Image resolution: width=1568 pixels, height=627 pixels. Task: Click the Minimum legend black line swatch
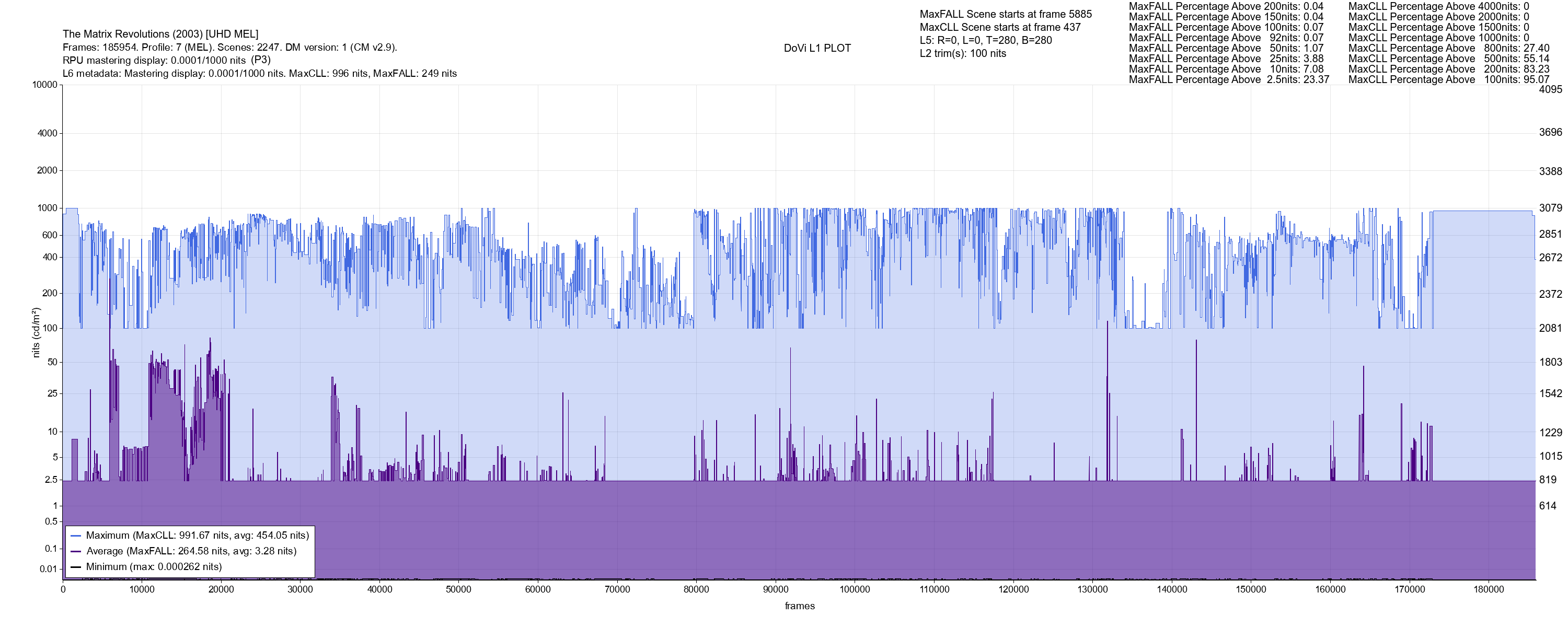pyautogui.click(x=76, y=567)
